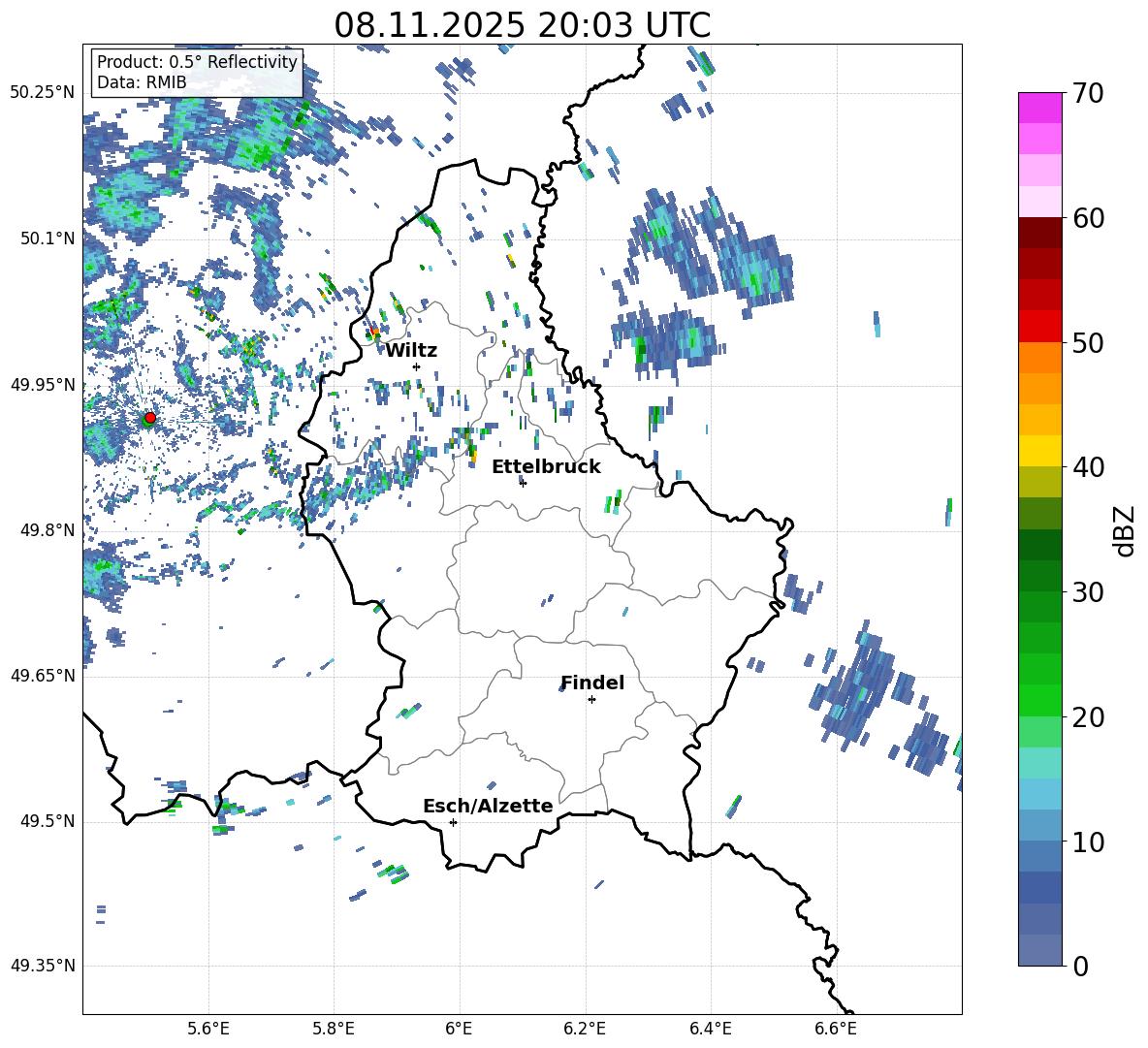This screenshot has width=1148, height=1048.
Task: Click the 49.65°N latitude label
Action: coord(43,675)
